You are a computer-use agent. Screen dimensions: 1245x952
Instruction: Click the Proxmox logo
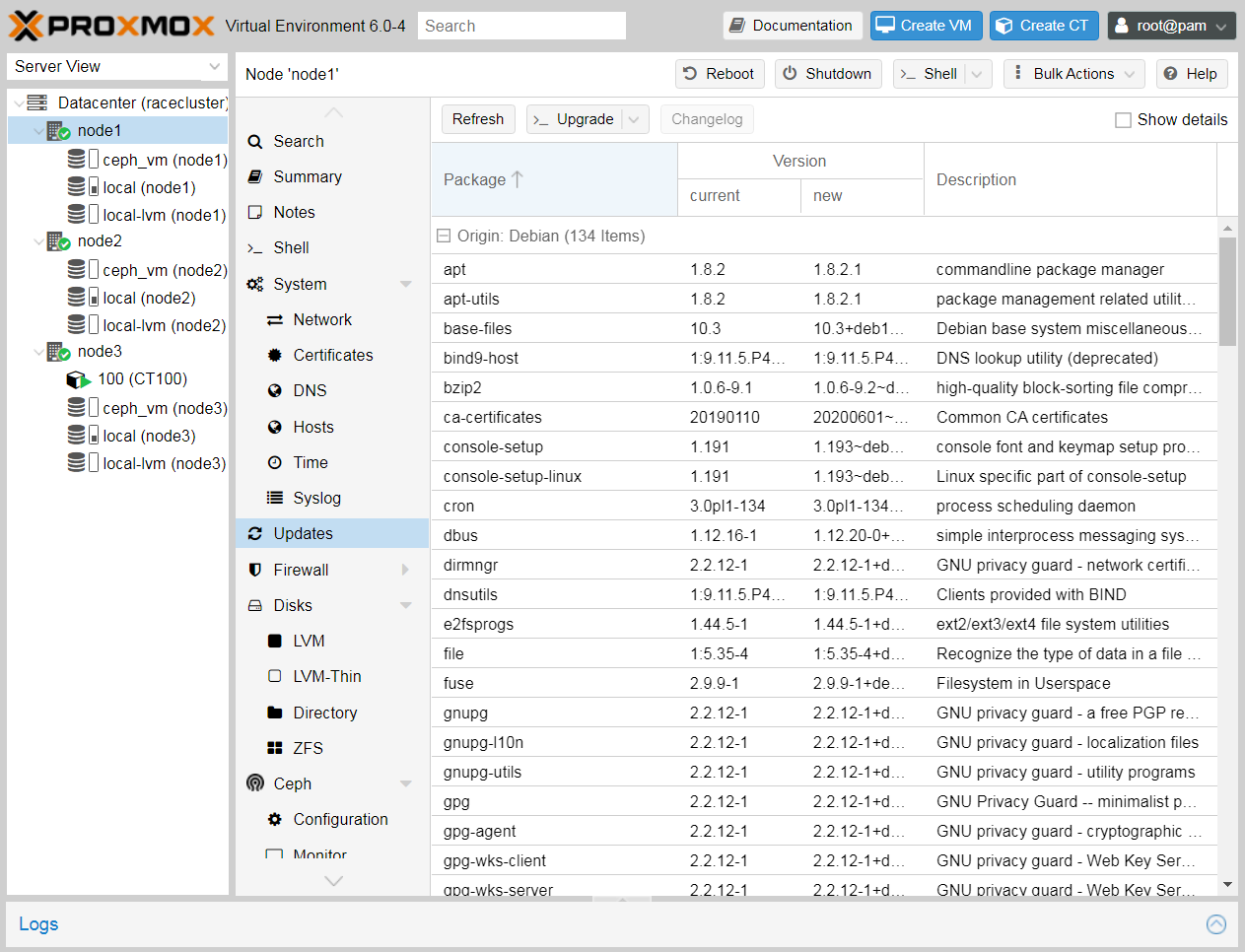pos(111,26)
